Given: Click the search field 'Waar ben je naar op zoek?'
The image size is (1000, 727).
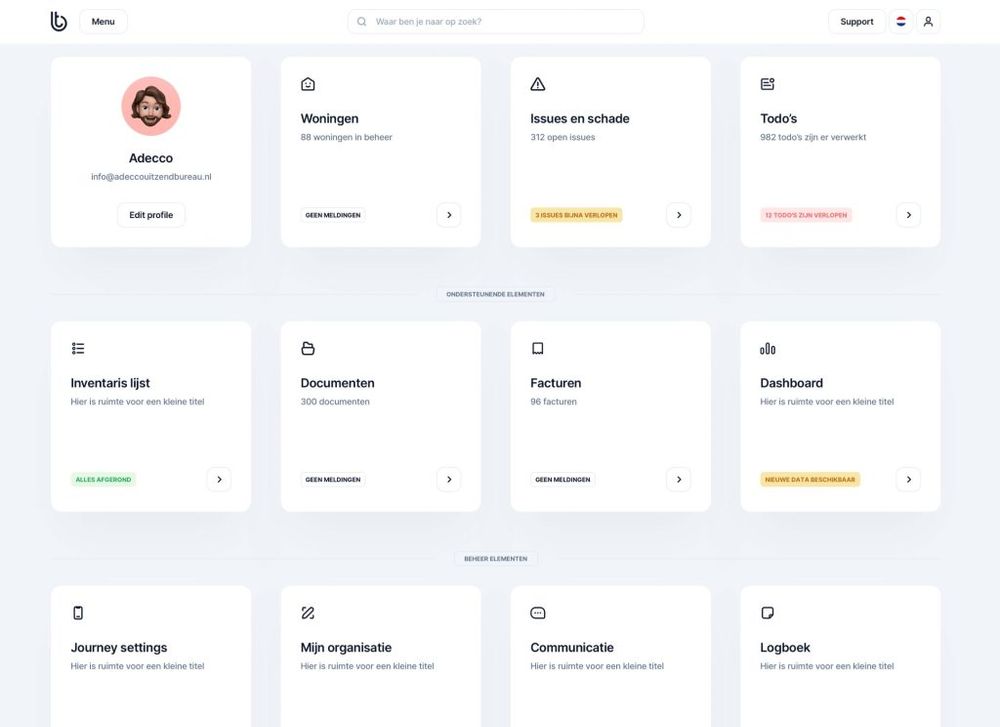Looking at the screenshot, I should click(496, 22).
